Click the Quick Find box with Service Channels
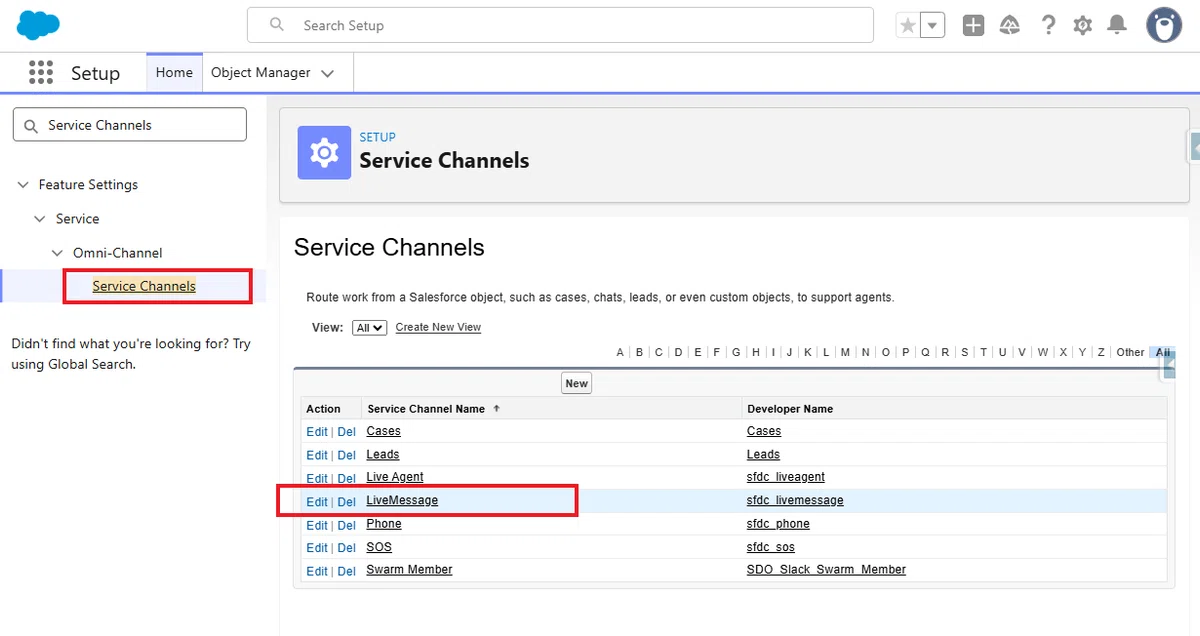 (129, 125)
